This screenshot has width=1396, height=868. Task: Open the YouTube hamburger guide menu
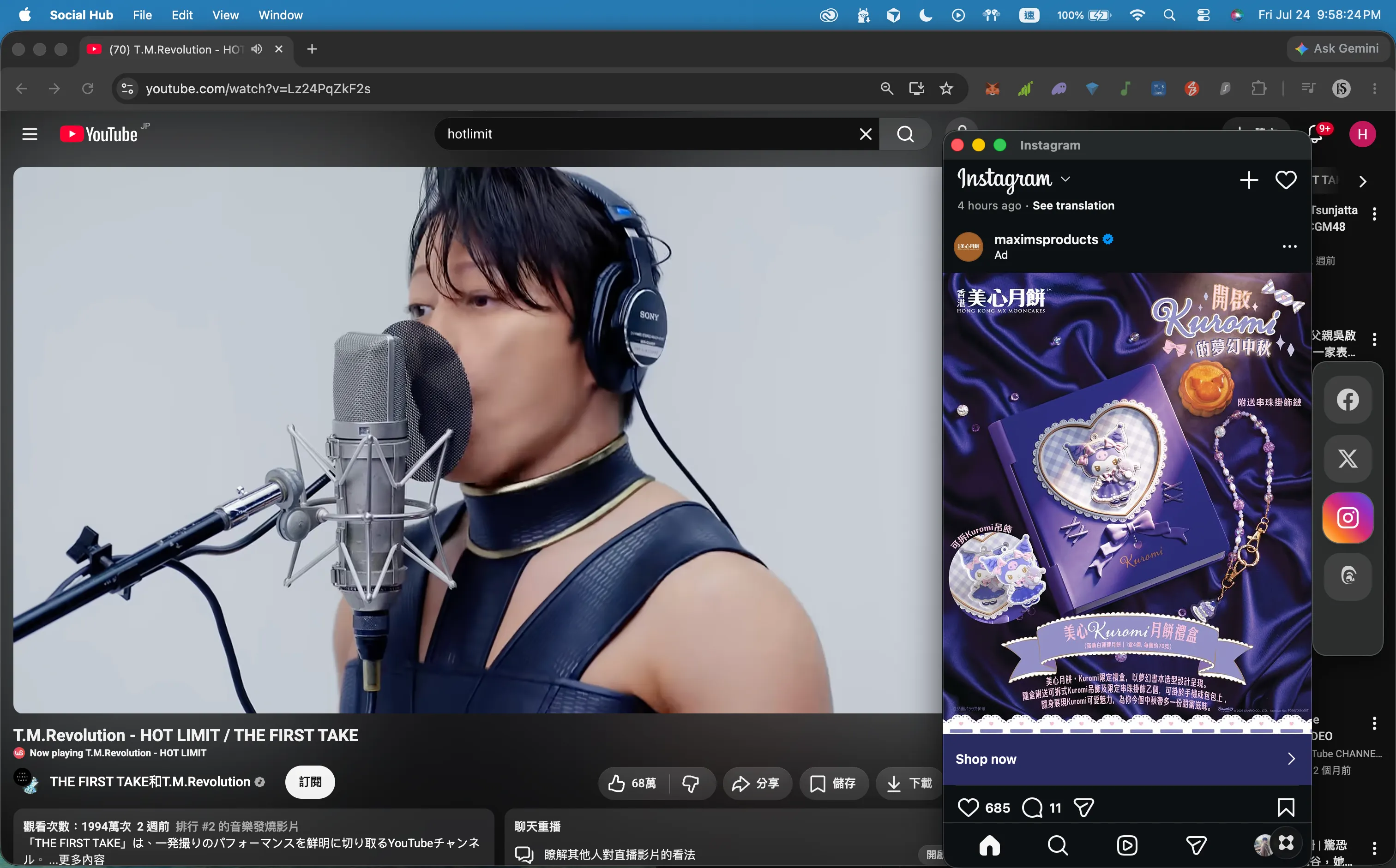point(29,134)
